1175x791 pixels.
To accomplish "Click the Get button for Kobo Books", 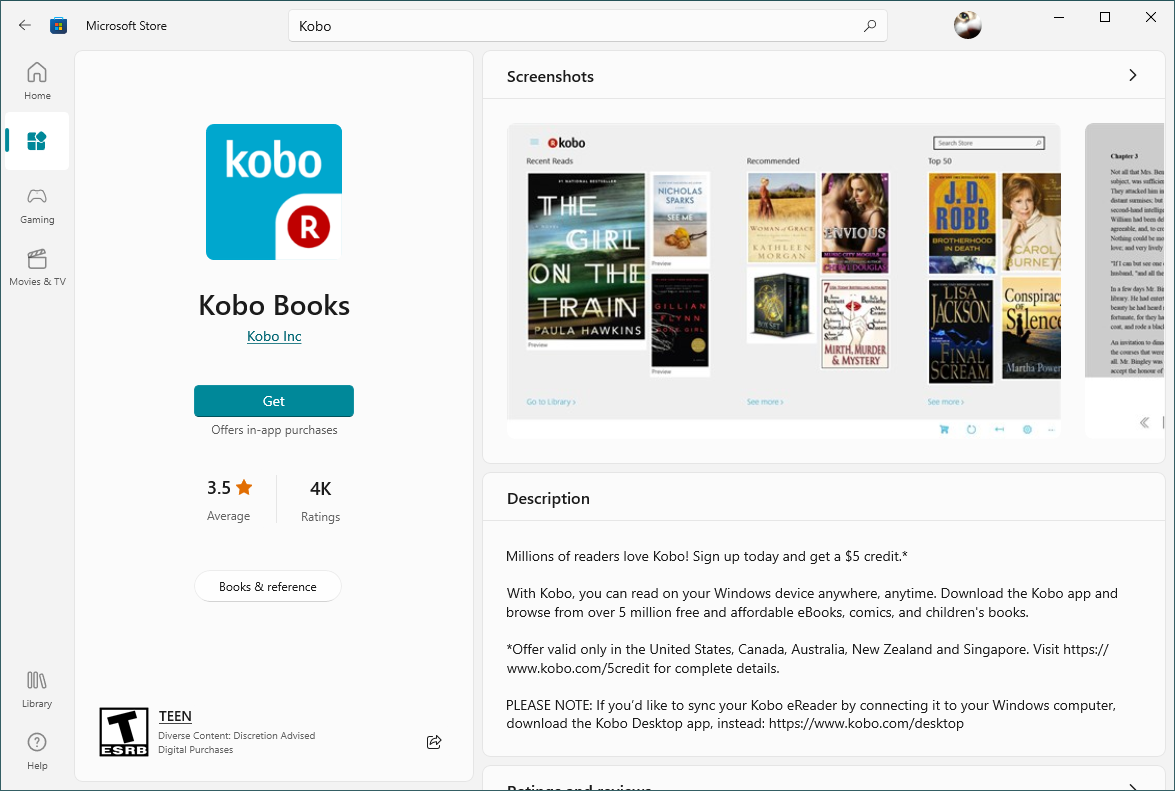I will coord(274,401).
